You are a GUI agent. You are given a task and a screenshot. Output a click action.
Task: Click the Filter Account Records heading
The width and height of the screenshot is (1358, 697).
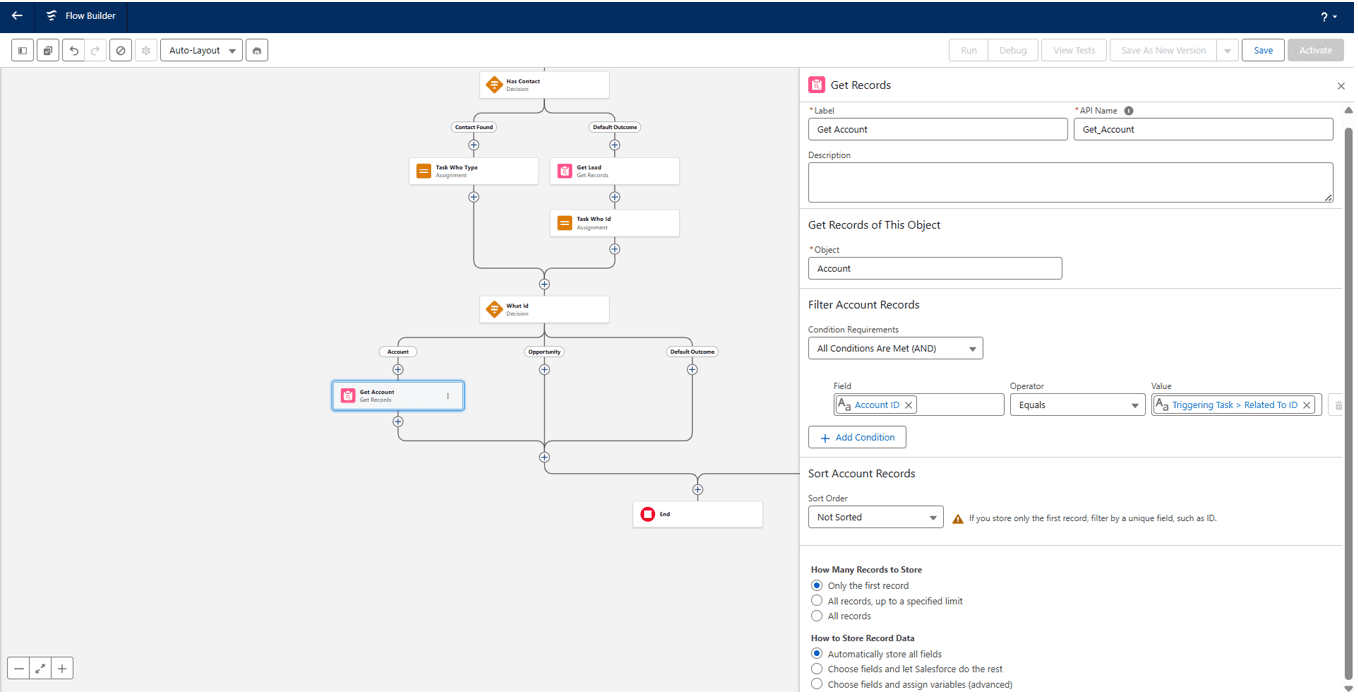pyautogui.click(x=863, y=305)
